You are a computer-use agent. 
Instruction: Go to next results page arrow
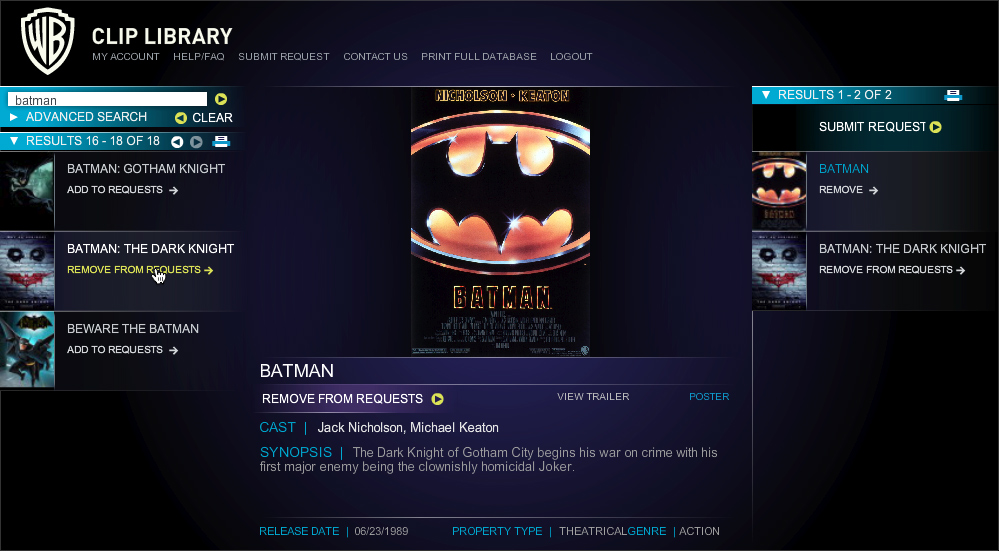tap(196, 142)
